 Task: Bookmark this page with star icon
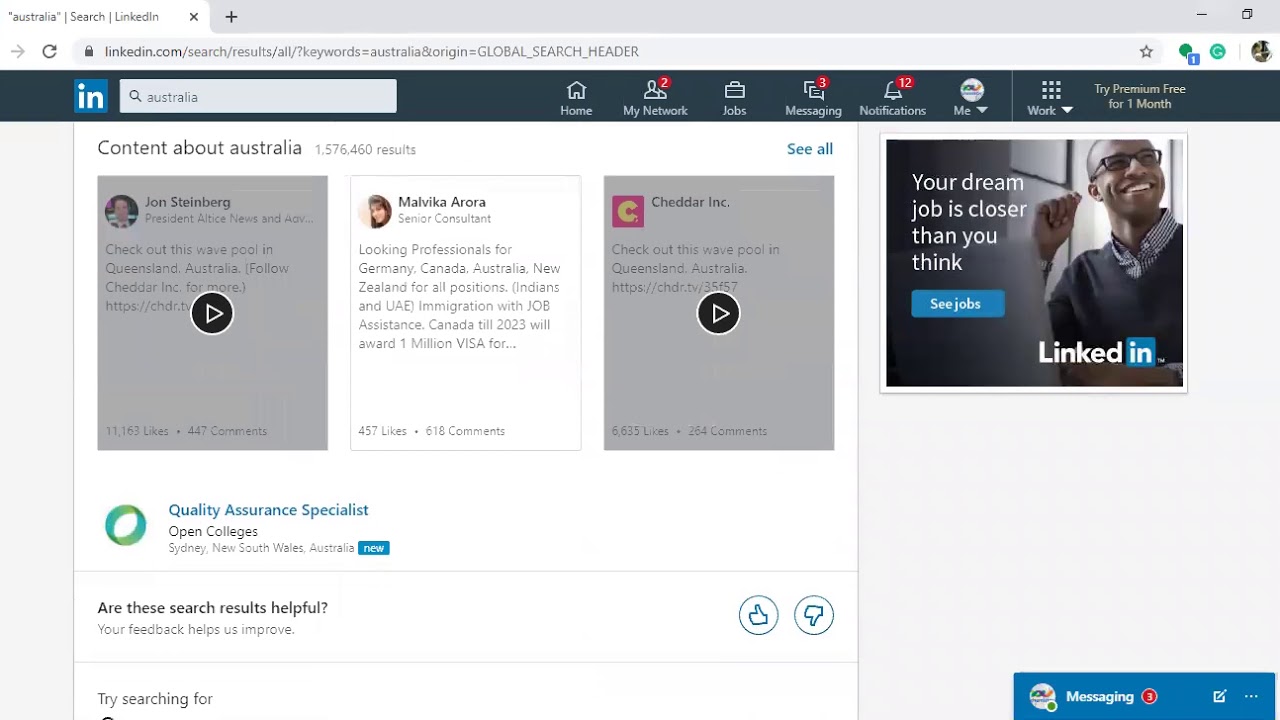coord(1146,51)
